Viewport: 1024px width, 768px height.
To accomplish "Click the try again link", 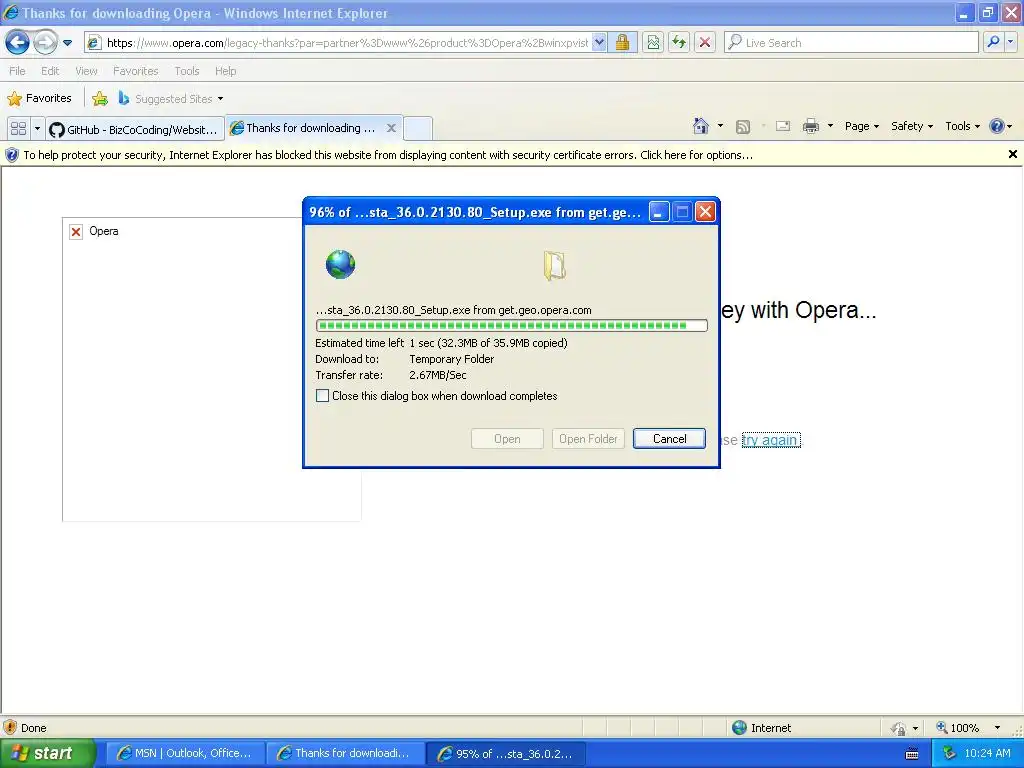I will (x=771, y=440).
